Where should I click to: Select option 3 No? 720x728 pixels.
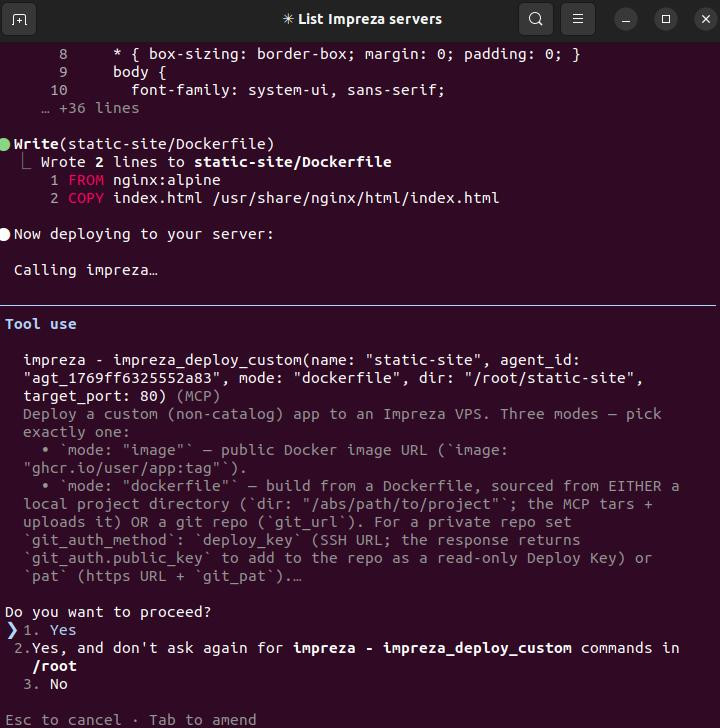tap(45, 684)
